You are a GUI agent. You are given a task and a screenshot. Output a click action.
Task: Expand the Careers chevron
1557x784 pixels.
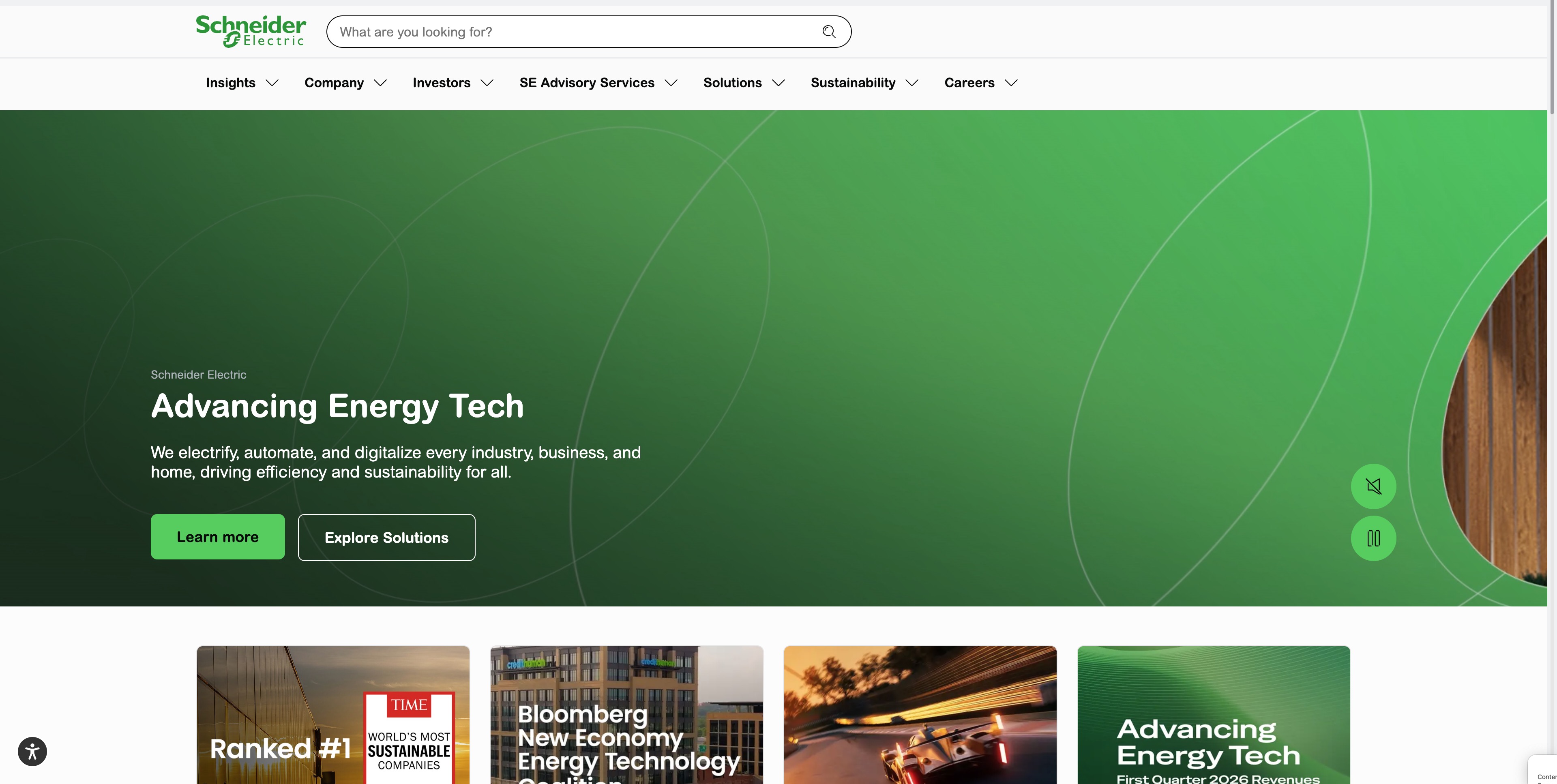[1011, 83]
